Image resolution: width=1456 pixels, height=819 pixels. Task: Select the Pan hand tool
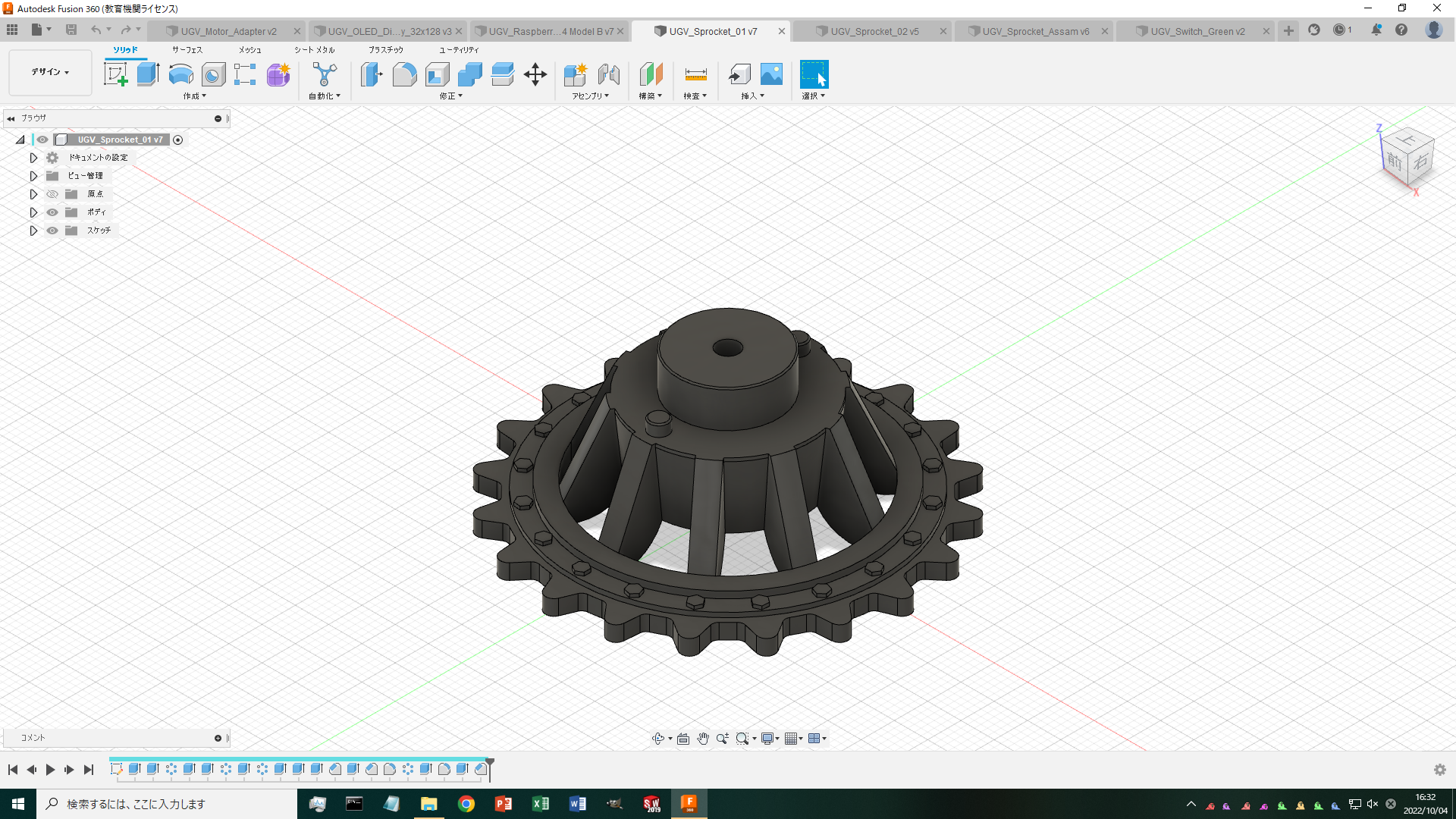[703, 739]
